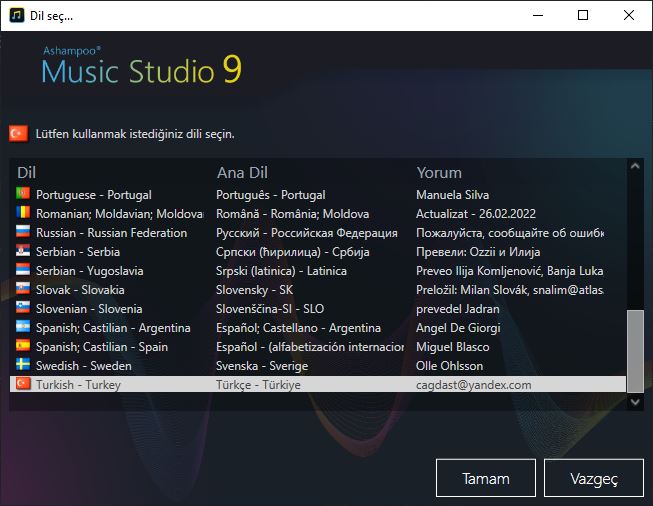Select Portuguese - Portugal language
This screenshot has width=653, height=506.
click(94, 195)
